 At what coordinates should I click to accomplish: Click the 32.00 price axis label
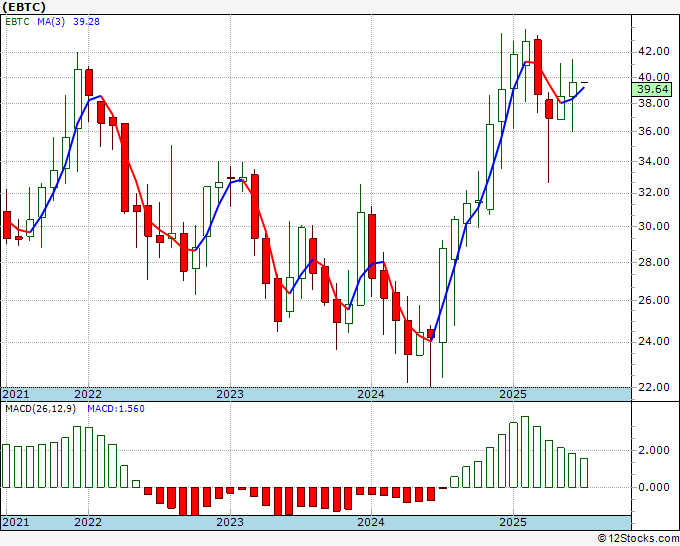pyautogui.click(x=654, y=193)
